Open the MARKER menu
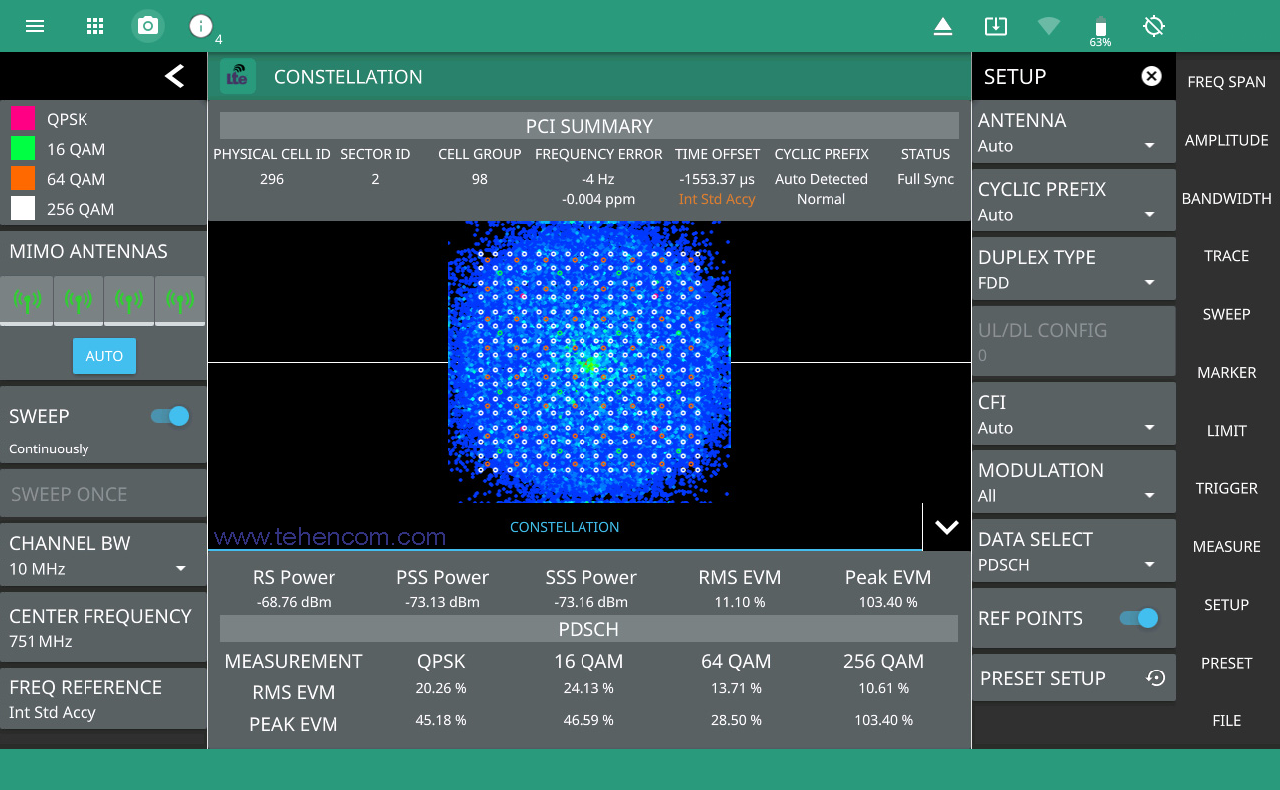Screen dimensions: 1280x790 click(1227, 372)
